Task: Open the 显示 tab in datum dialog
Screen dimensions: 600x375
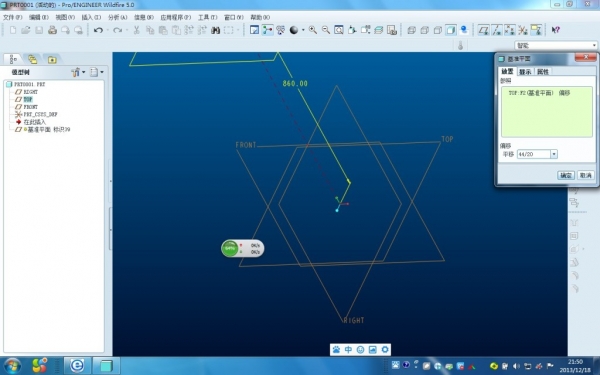Action: pos(525,72)
